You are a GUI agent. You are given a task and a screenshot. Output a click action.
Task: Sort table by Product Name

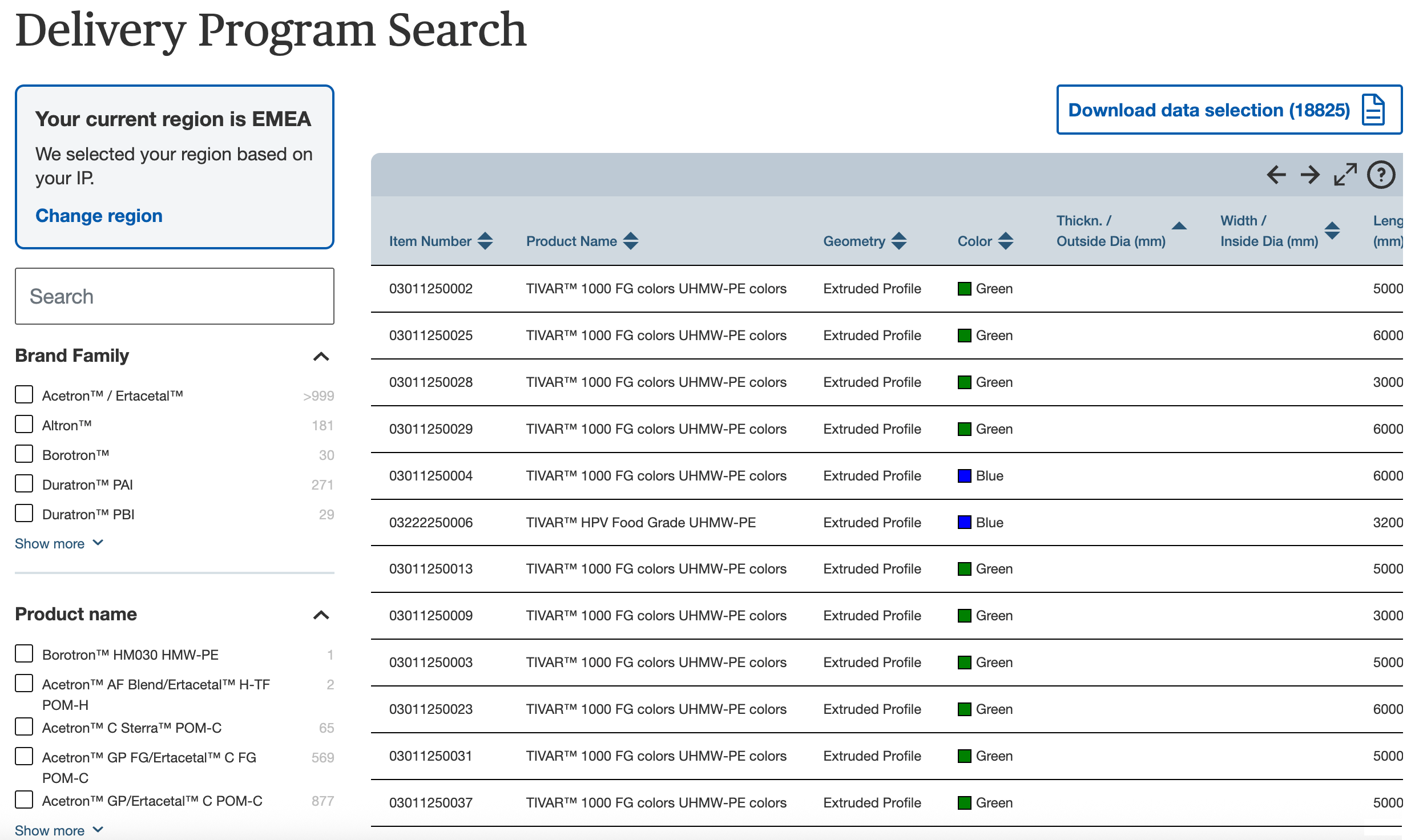(631, 241)
